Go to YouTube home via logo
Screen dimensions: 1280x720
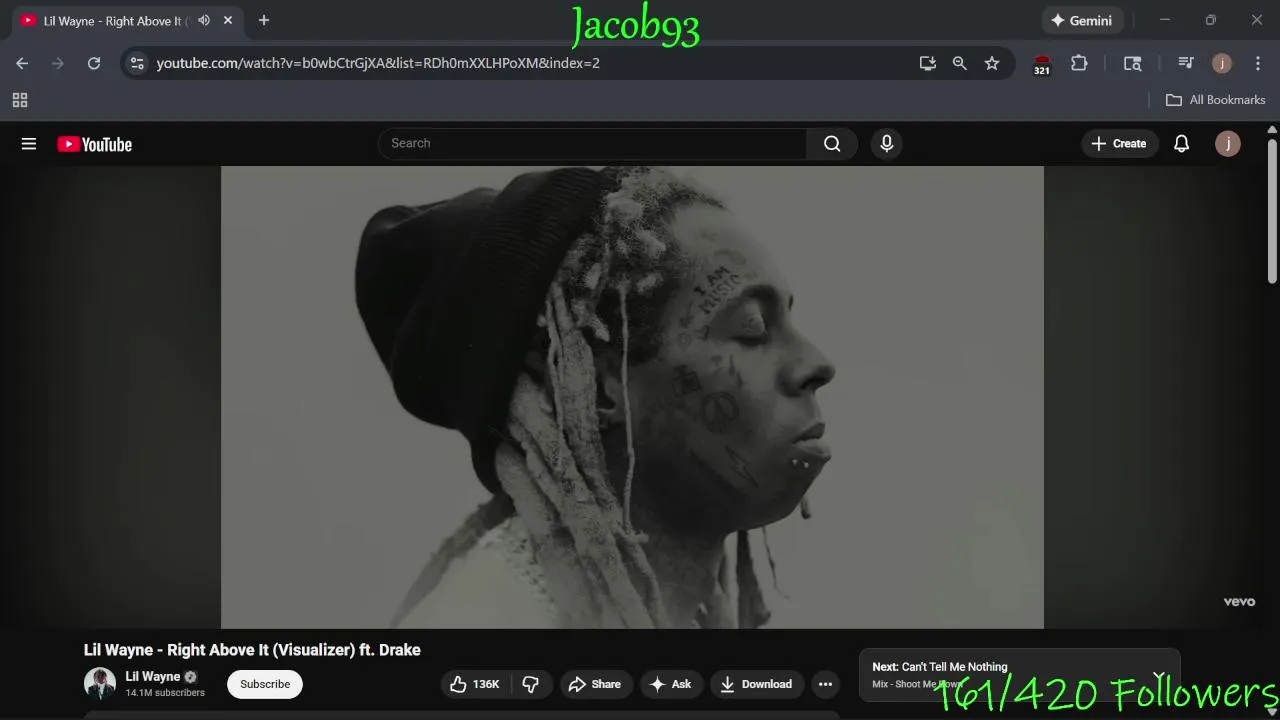pos(95,144)
